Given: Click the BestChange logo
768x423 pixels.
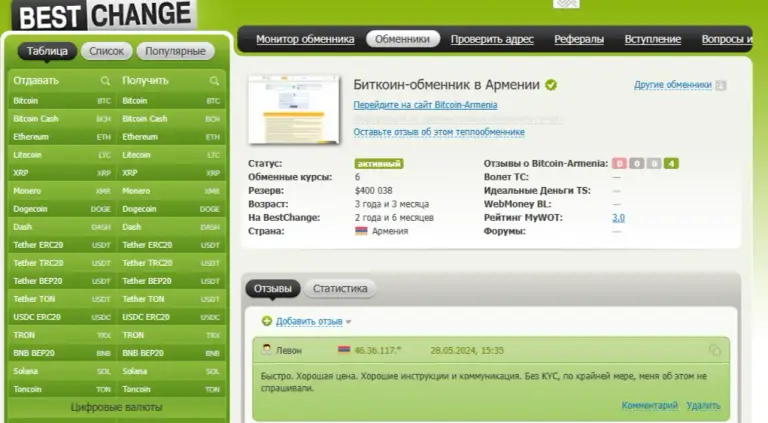Looking at the screenshot, I should coord(104,15).
